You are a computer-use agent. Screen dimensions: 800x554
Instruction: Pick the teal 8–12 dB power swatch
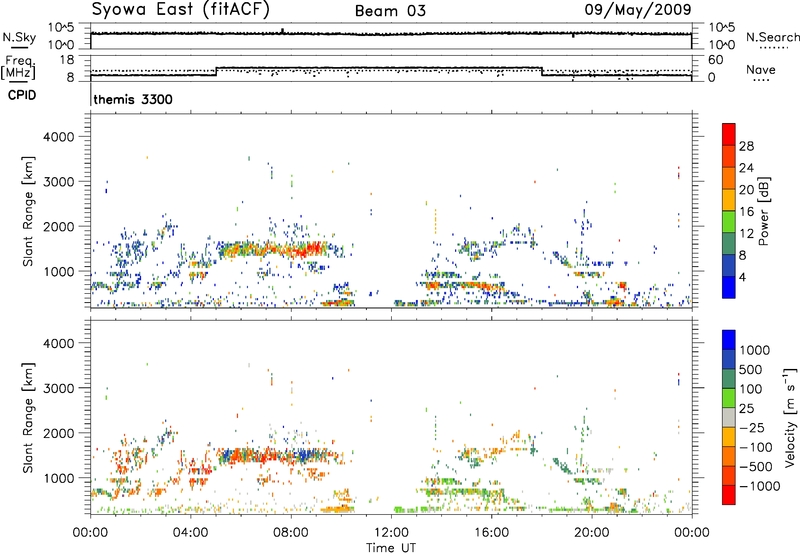coord(729,243)
